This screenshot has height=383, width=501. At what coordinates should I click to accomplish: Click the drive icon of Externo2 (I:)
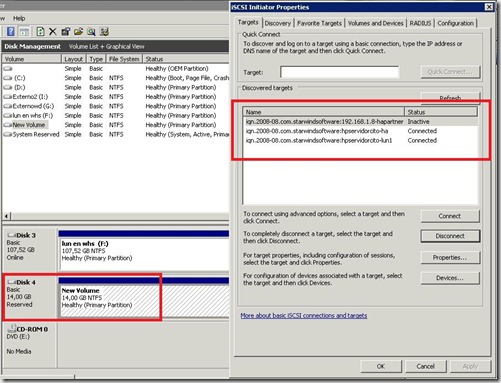coord(8,97)
